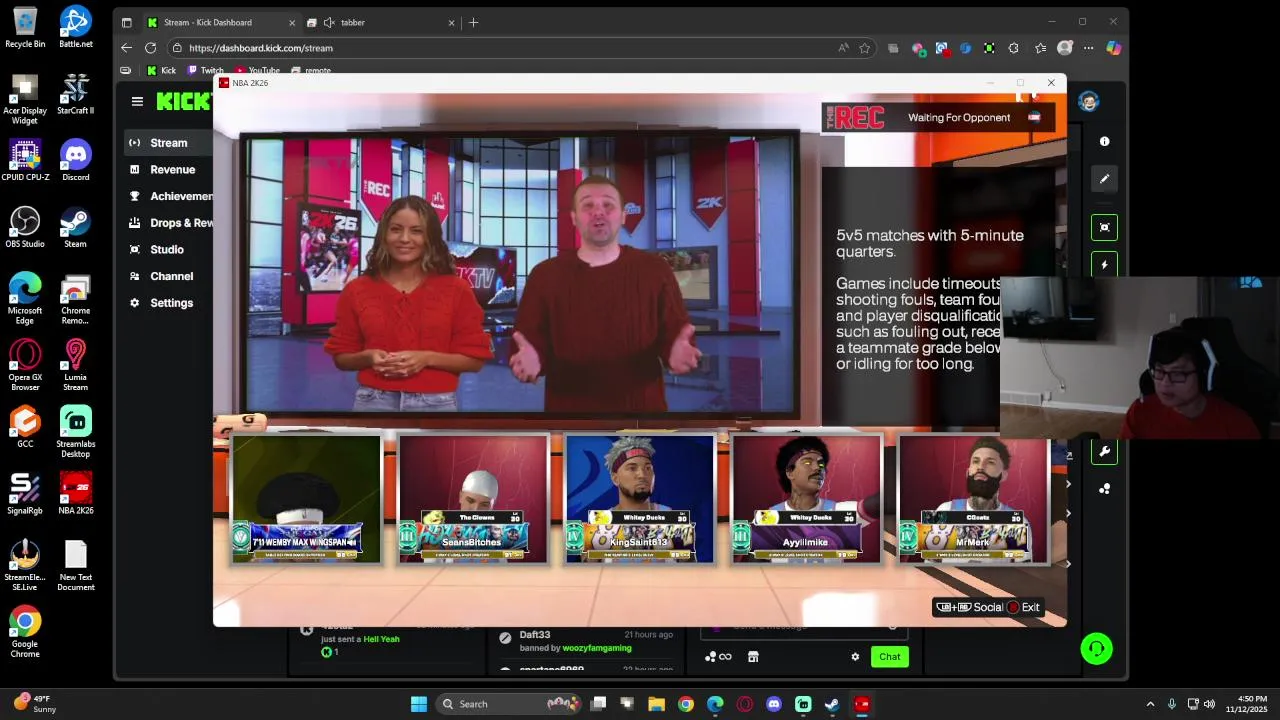
Task: Open the Stream section in Kick sidebar
Action: click(x=168, y=143)
